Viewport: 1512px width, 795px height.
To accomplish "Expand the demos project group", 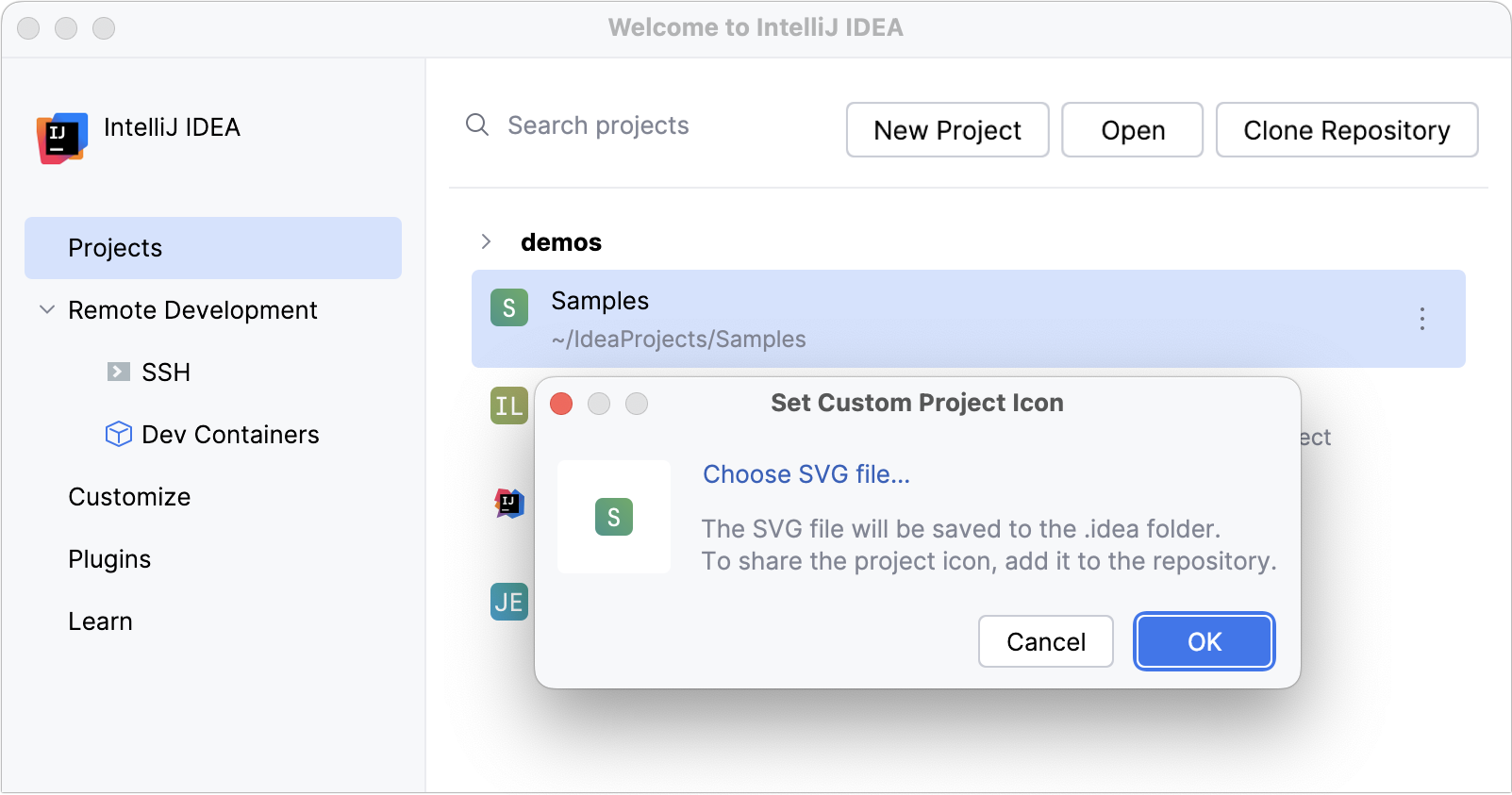I will tap(486, 241).
